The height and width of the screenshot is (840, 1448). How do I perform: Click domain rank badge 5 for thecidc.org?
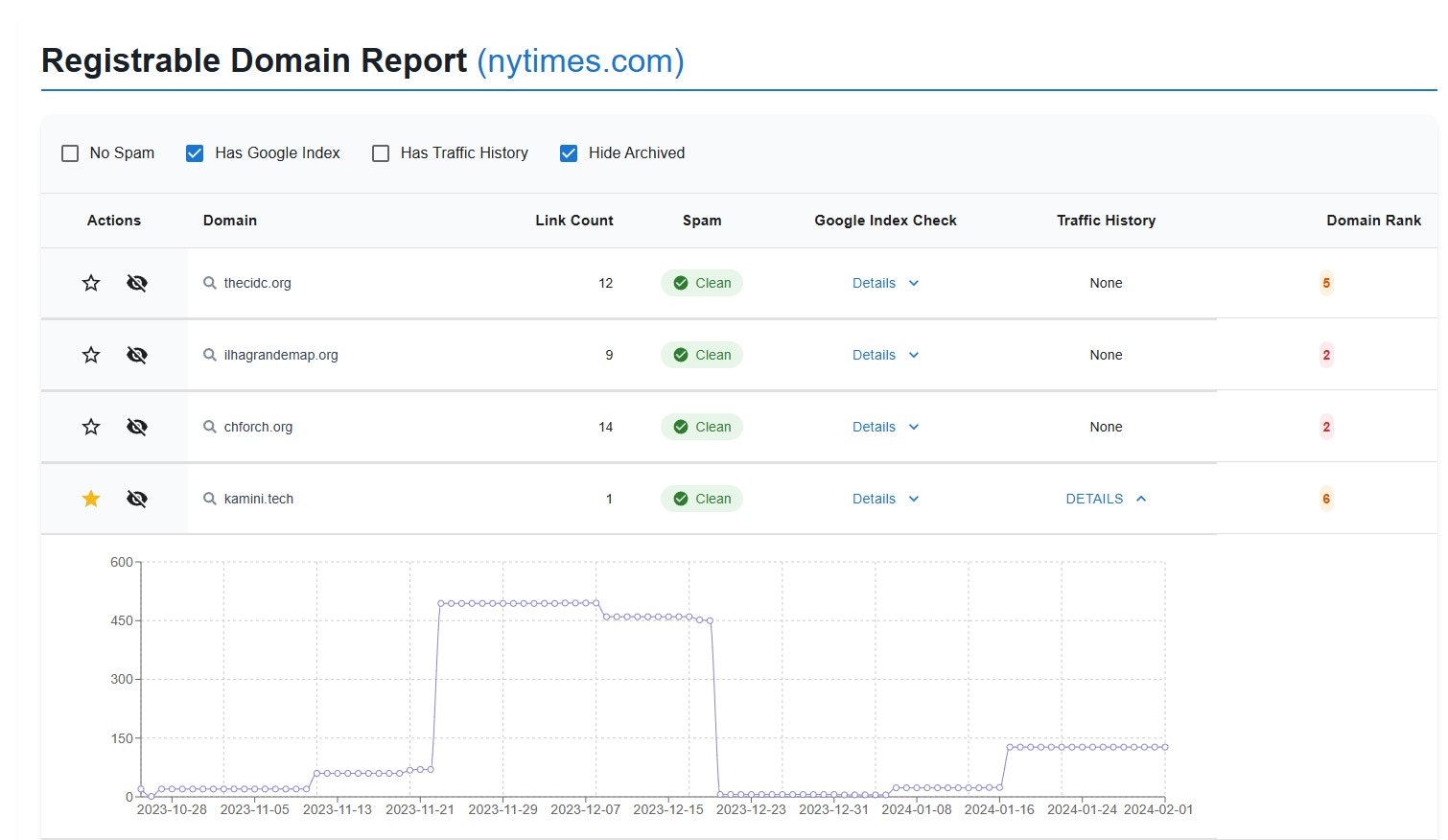tap(1326, 283)
